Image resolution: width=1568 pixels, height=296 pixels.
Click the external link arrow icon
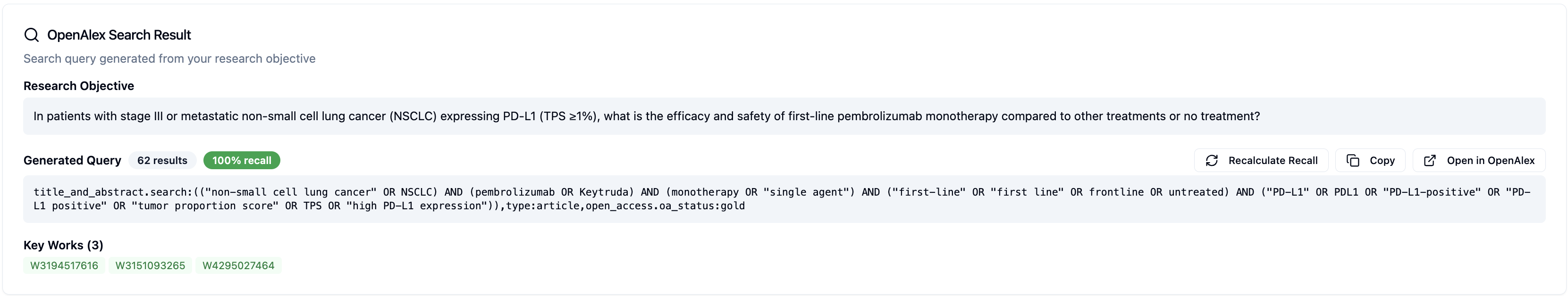coord(1430,160)
